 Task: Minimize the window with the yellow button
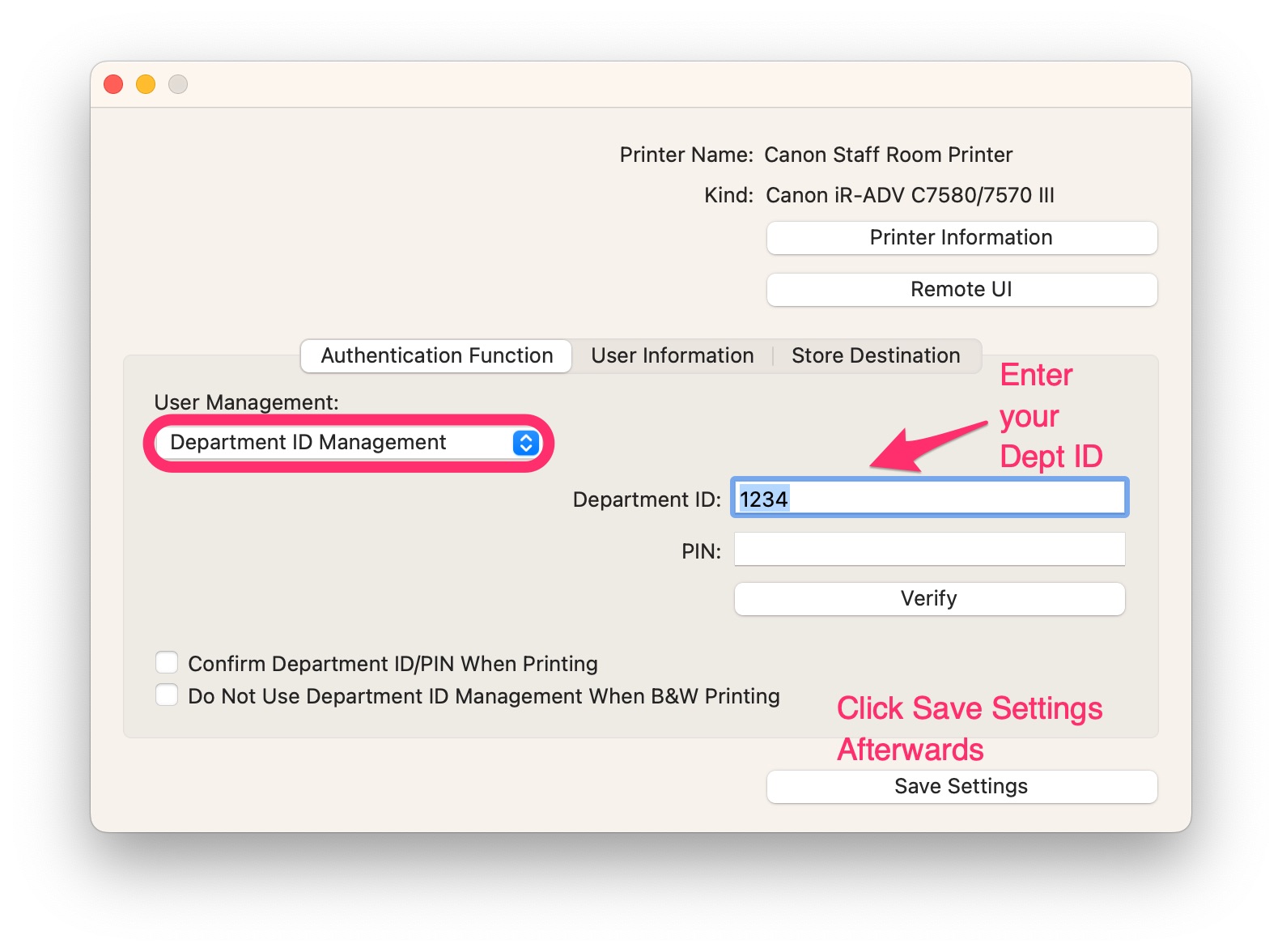tap(146, 84)
